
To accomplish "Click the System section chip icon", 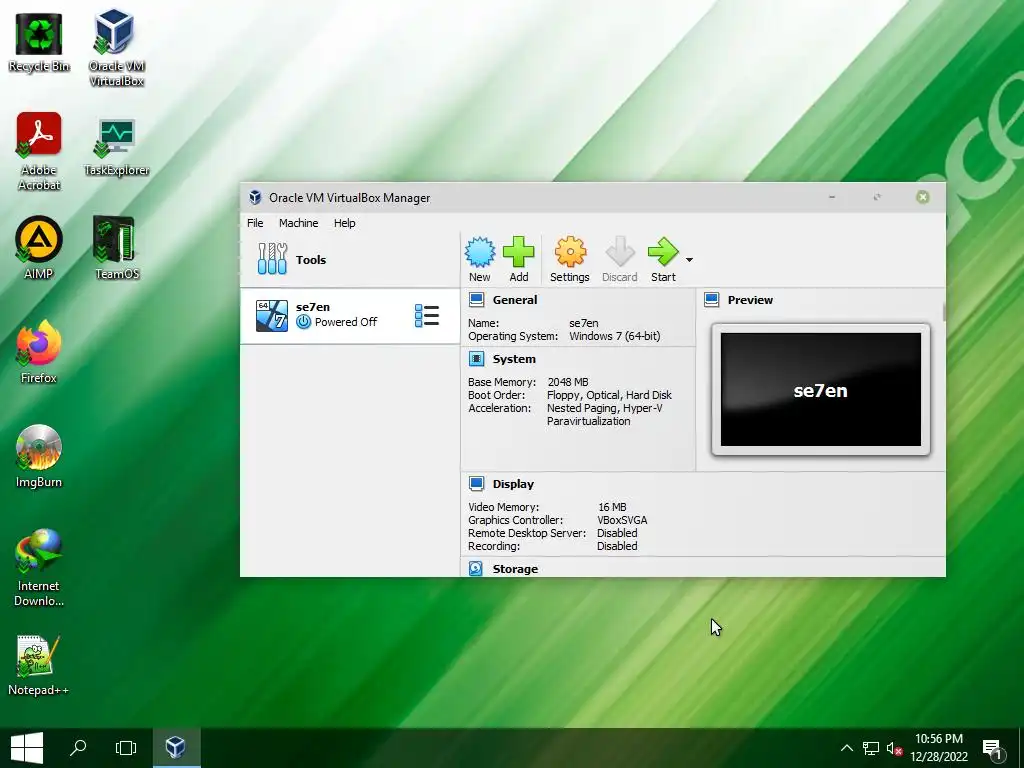I will (477, 359).
